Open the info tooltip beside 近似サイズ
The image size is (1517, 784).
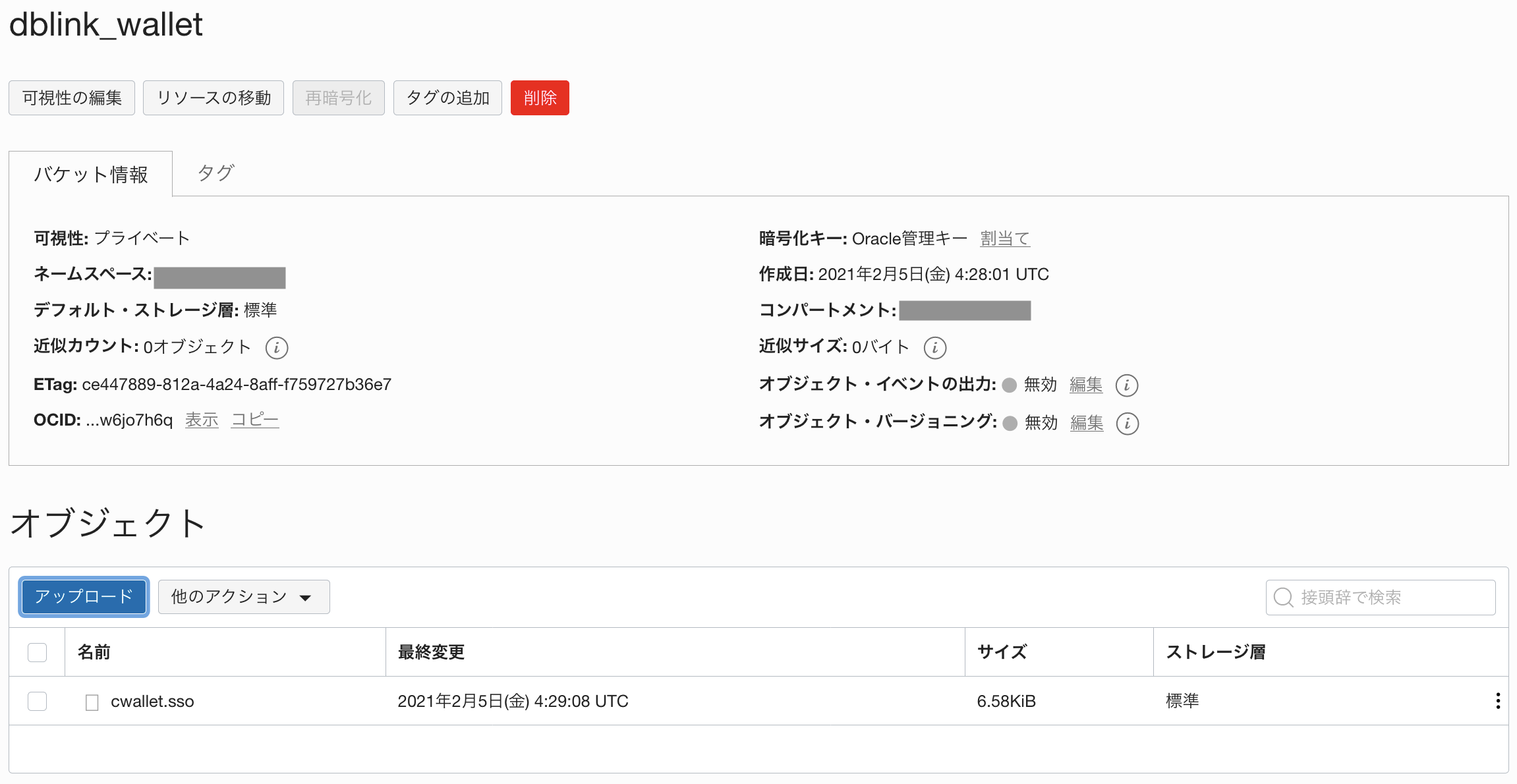pos(935,347)
